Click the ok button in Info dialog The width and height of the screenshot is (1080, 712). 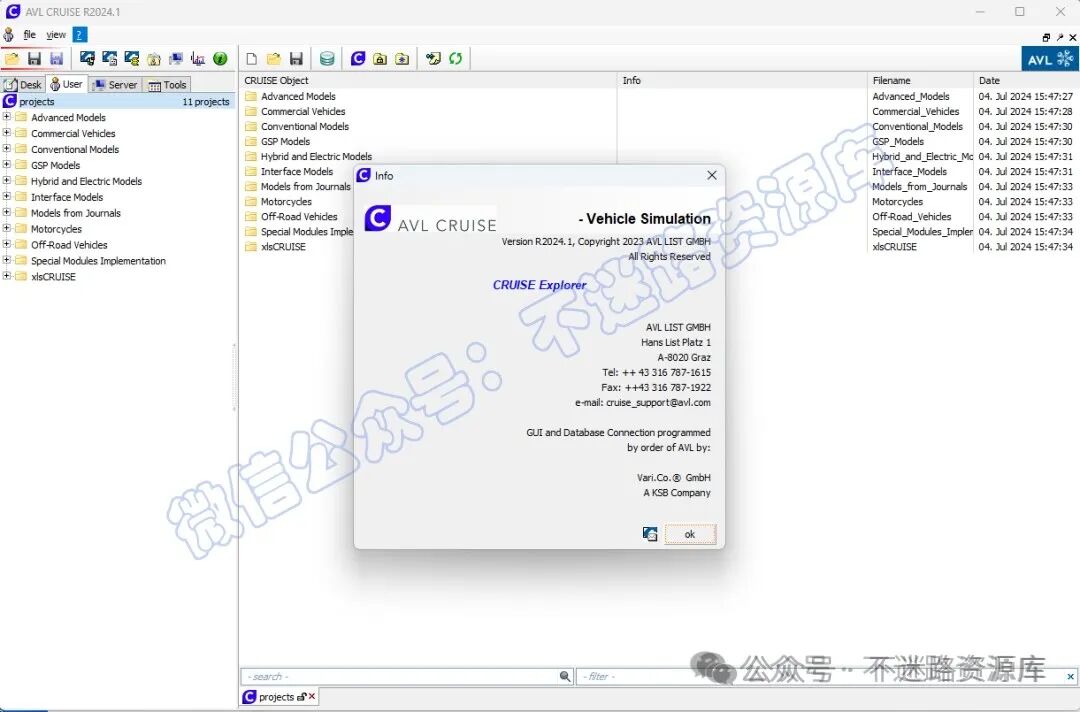[689, 534]
